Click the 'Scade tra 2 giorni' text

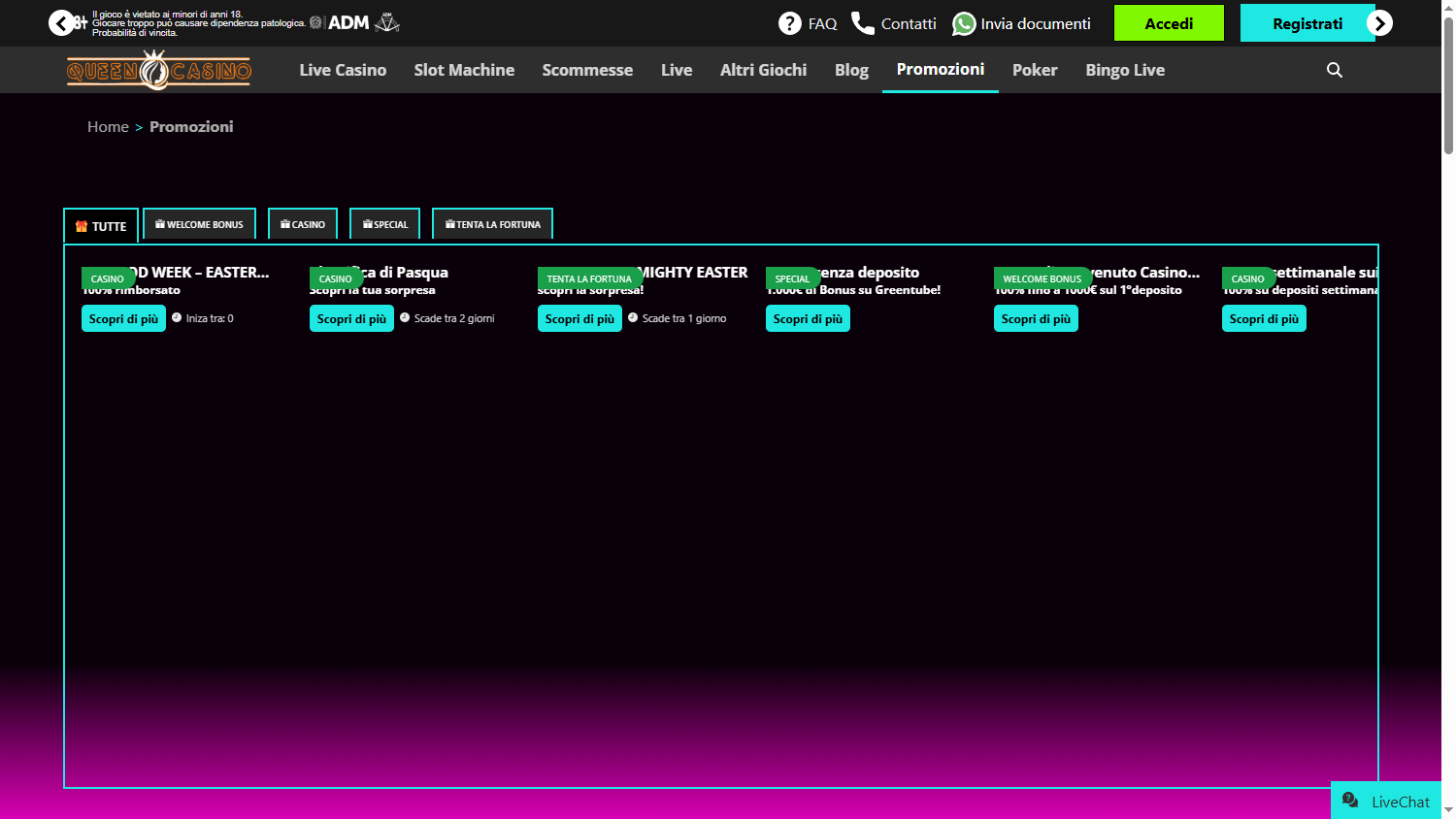coord(454,318)
